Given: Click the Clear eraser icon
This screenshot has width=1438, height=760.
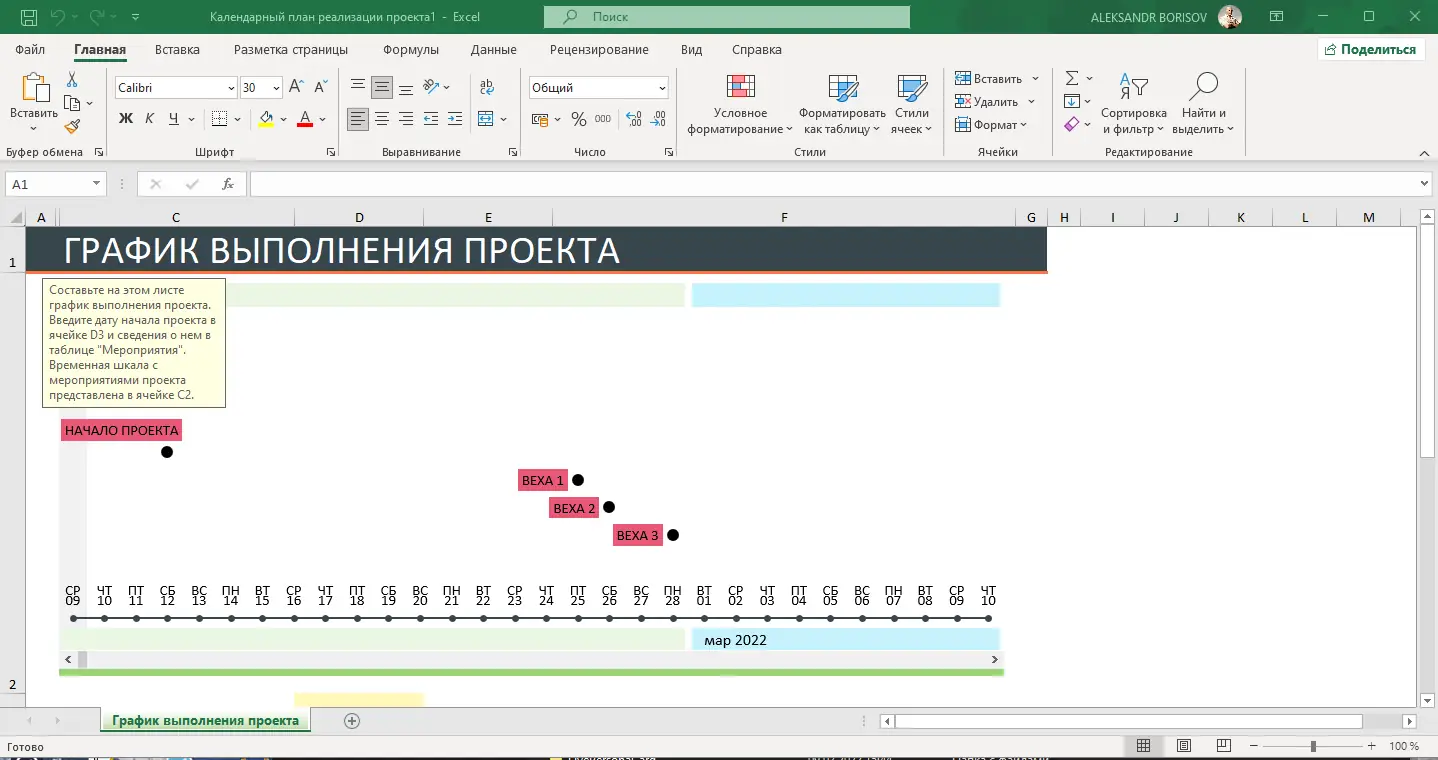Looking at the screenshot, I should tap(1072, 124).
